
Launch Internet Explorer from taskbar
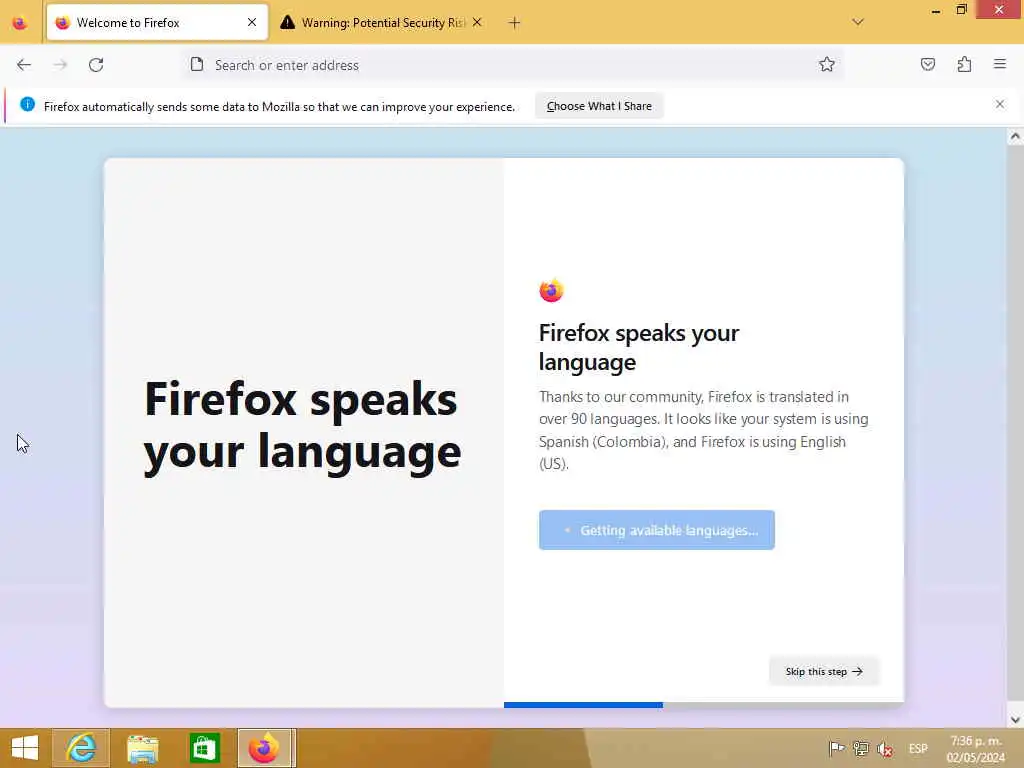click(x=81, y=748)
